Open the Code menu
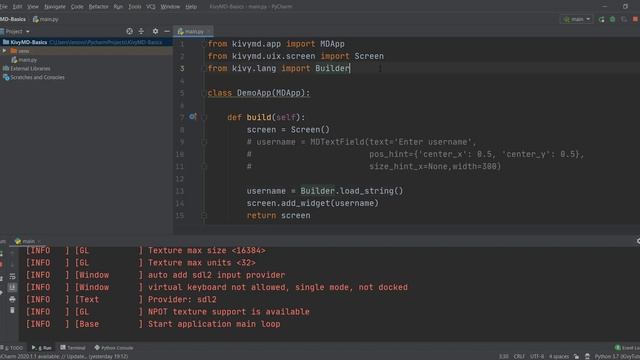The width and height of the screenshot is (640, 360). tap(77, 7)
